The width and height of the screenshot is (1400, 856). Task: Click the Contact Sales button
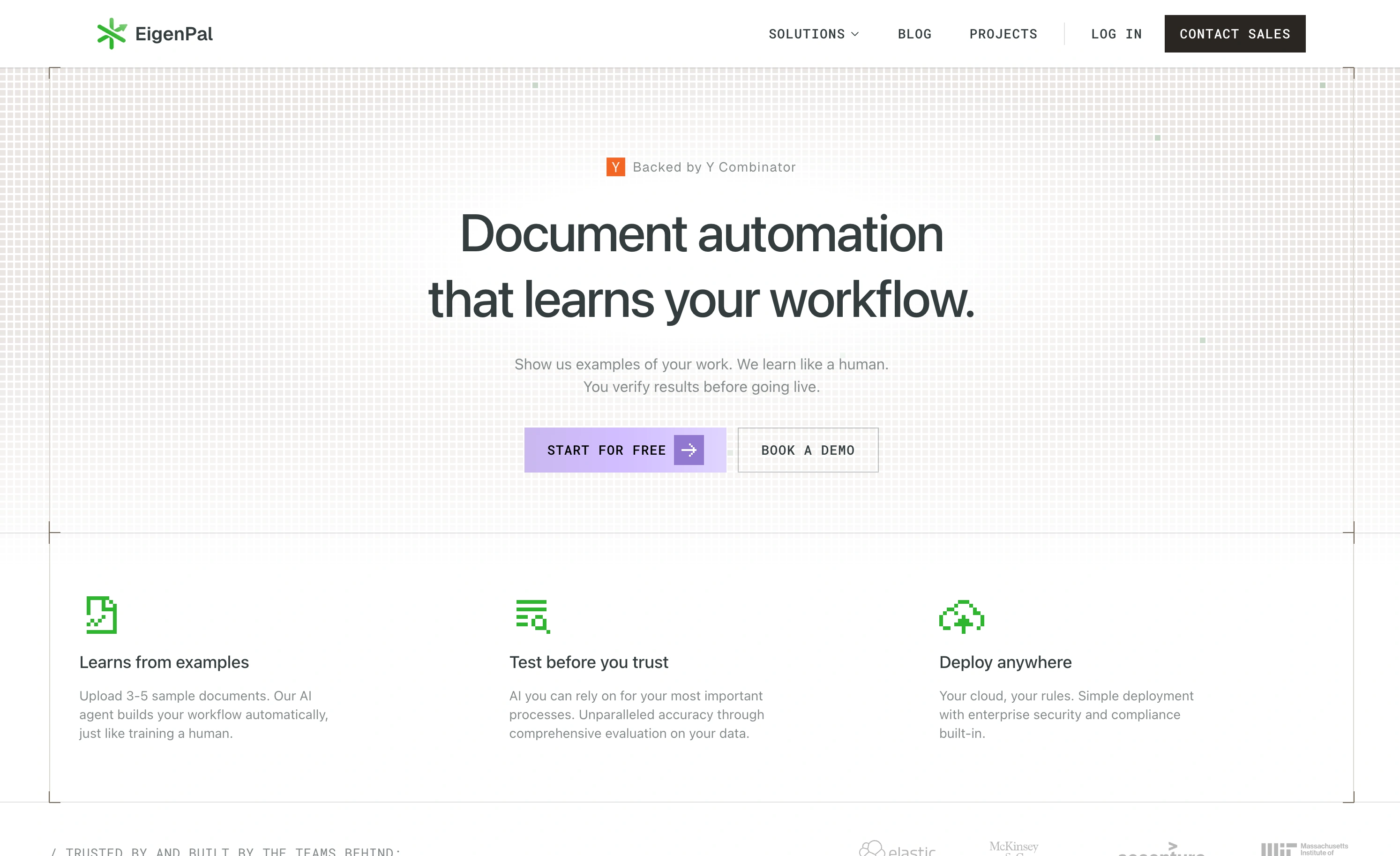[x=1235, y=34]
